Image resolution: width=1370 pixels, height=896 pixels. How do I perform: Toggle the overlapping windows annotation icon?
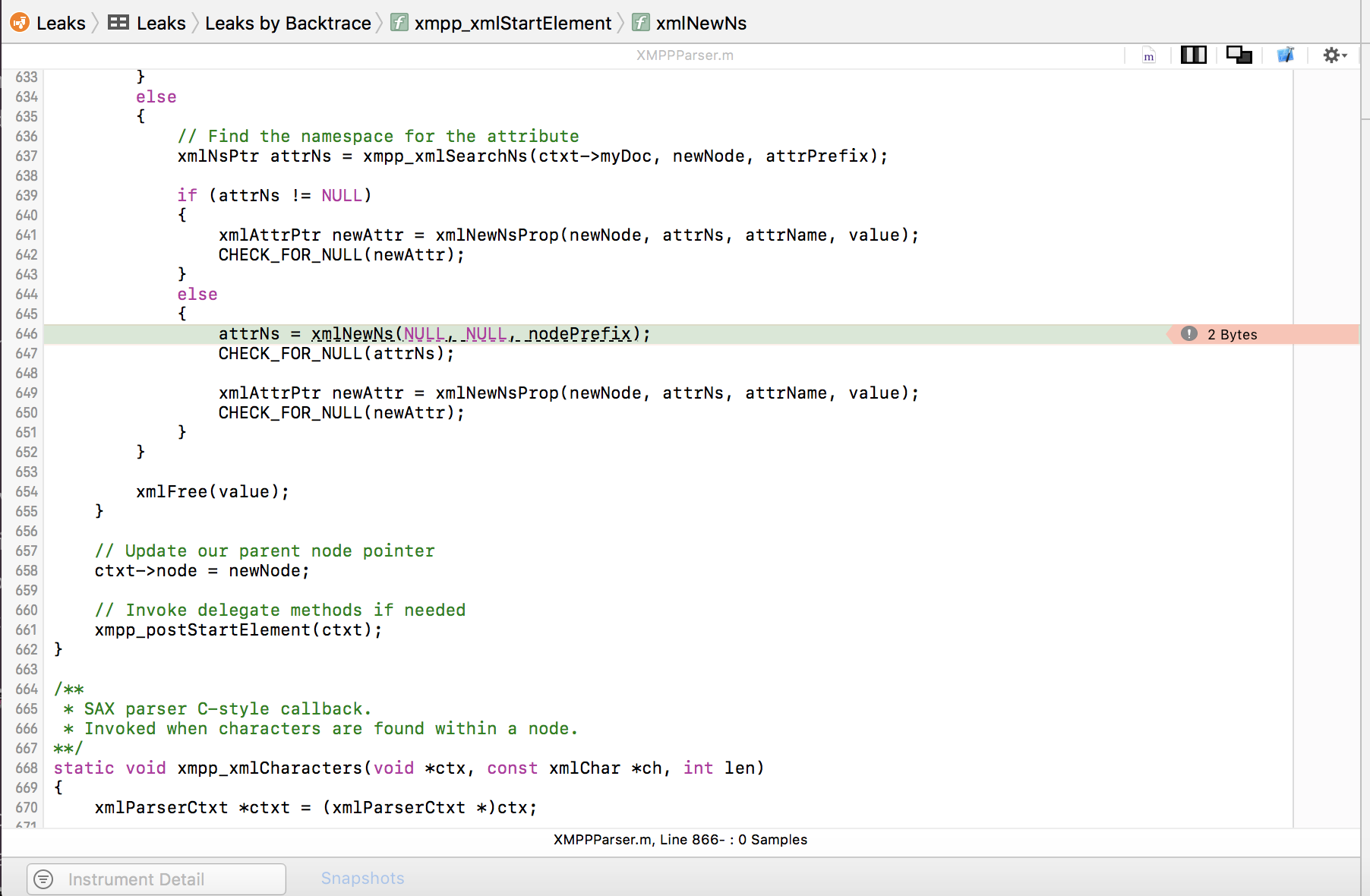click(1239, 55)
